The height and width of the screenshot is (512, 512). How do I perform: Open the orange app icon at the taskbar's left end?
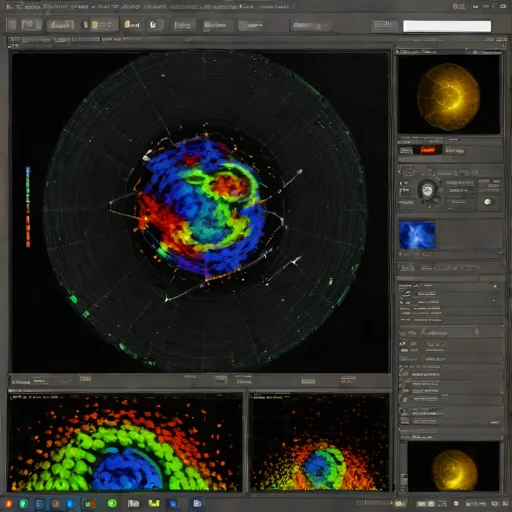[9, 503]
